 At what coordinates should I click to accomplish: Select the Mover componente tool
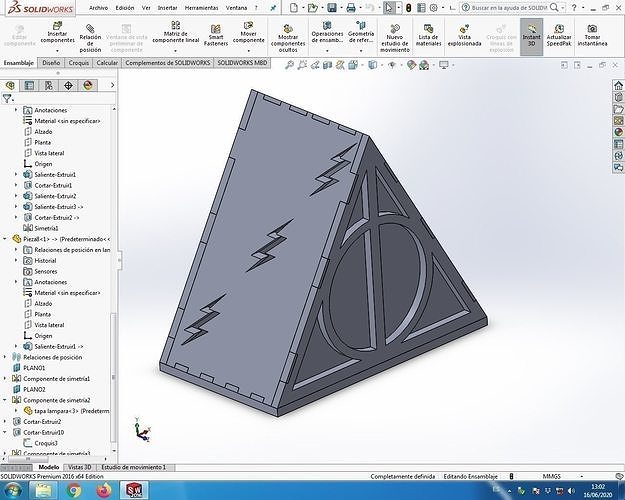248,32
